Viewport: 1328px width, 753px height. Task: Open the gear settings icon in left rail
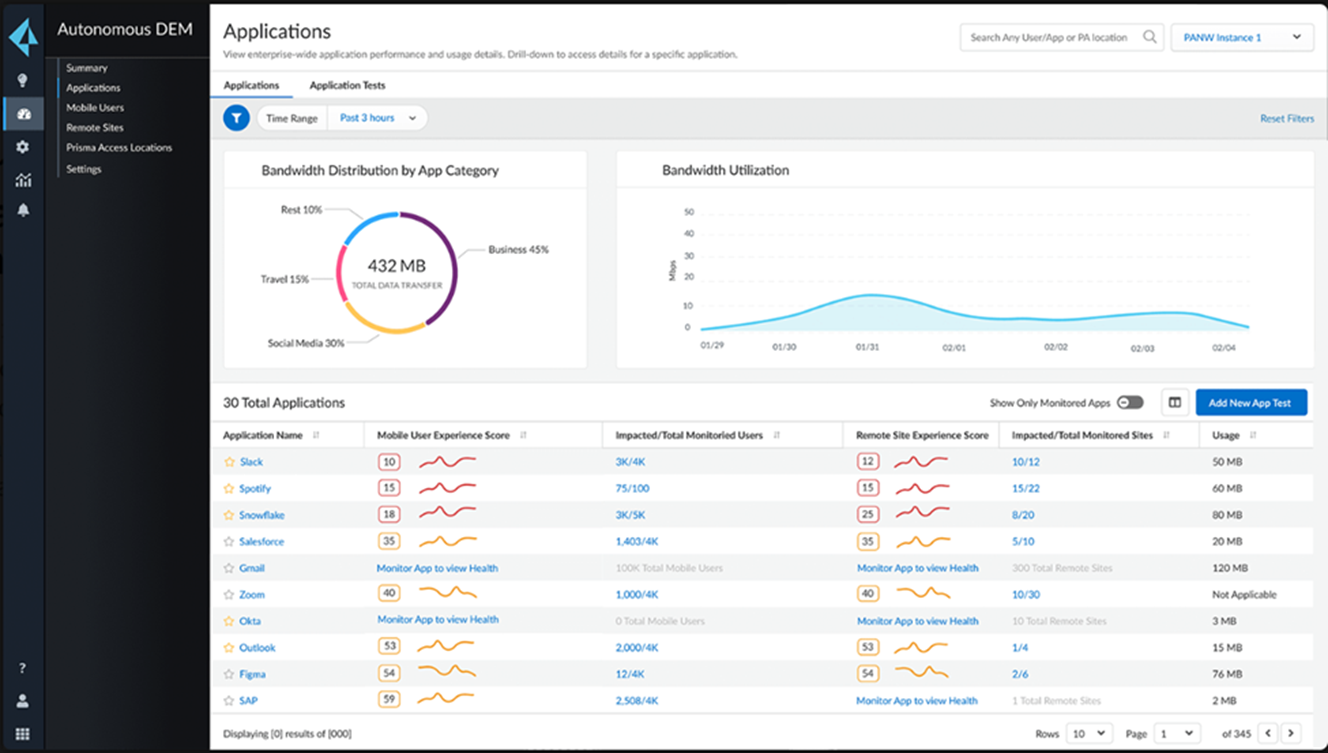[x=22, y=147]
